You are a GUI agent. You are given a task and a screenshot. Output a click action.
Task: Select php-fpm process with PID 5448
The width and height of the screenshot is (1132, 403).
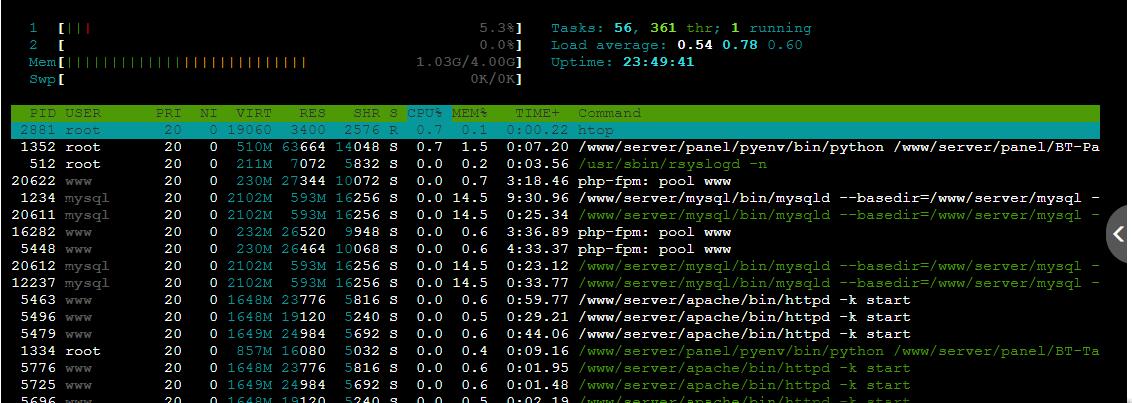[555, 249]
